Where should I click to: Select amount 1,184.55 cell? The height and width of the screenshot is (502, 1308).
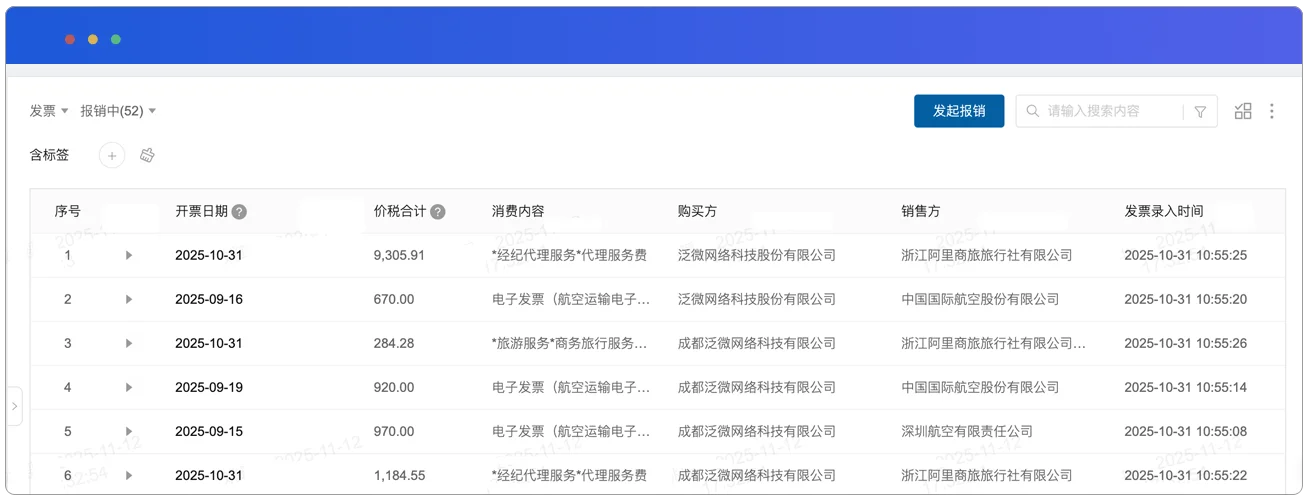click(399, 475)
